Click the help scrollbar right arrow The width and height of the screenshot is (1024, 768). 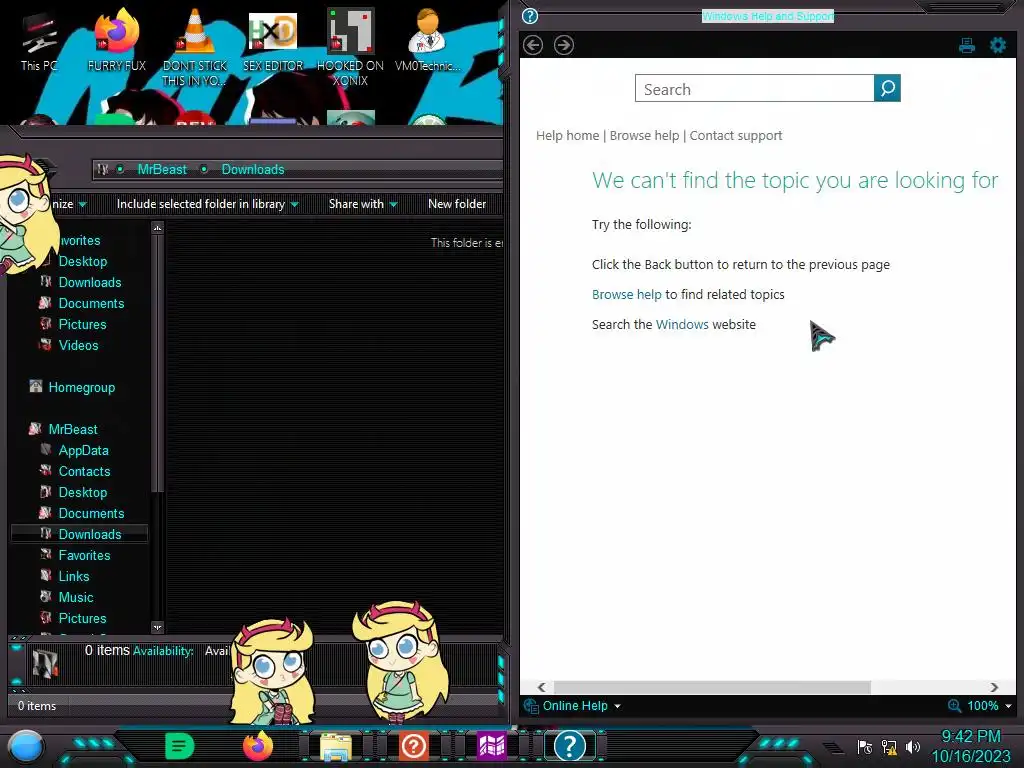pyautogui.click(x=994, y=687)
